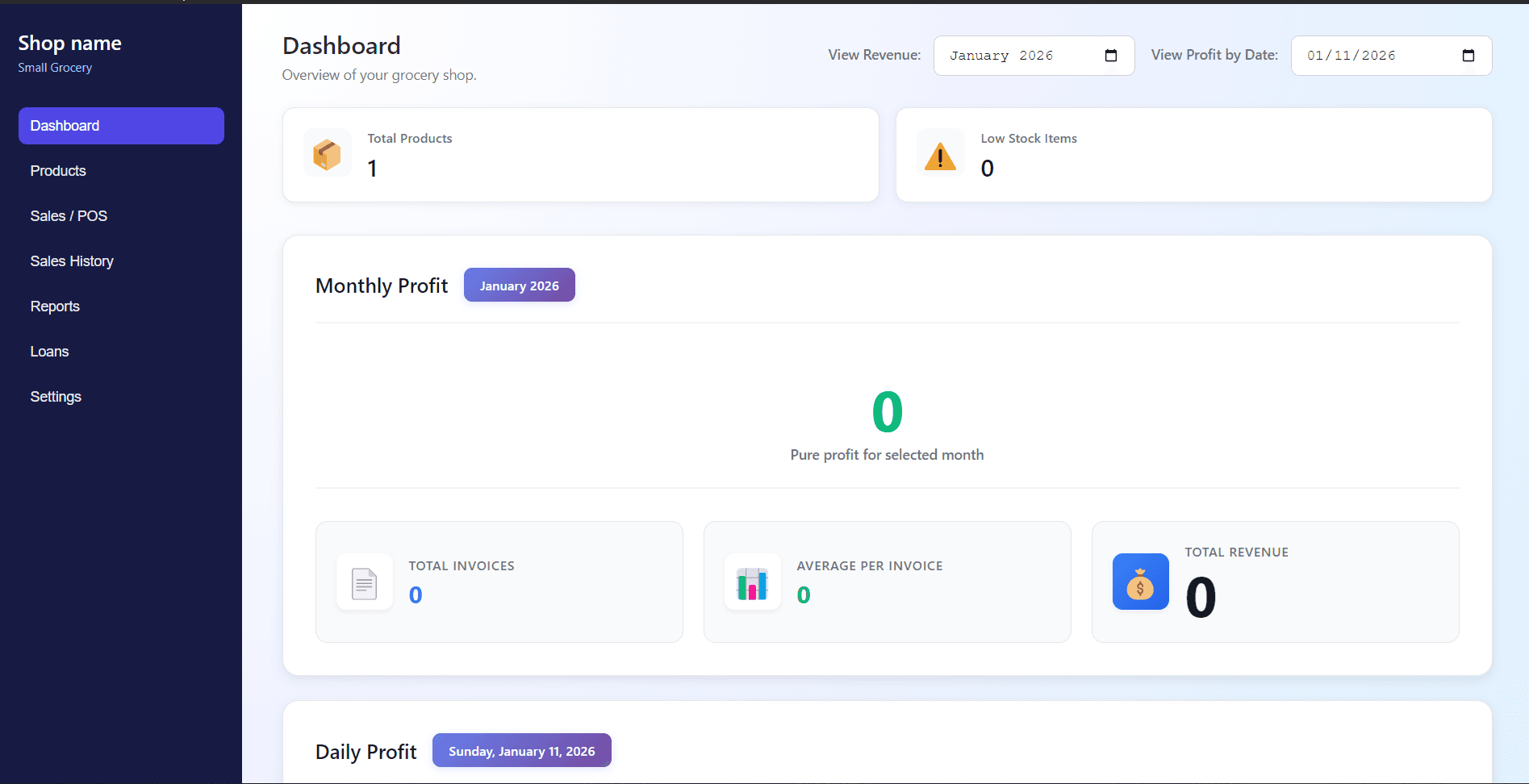The image size is (1529, 784).
Task: Click the 'Small Grocery' subtitle
Action: 55,68
